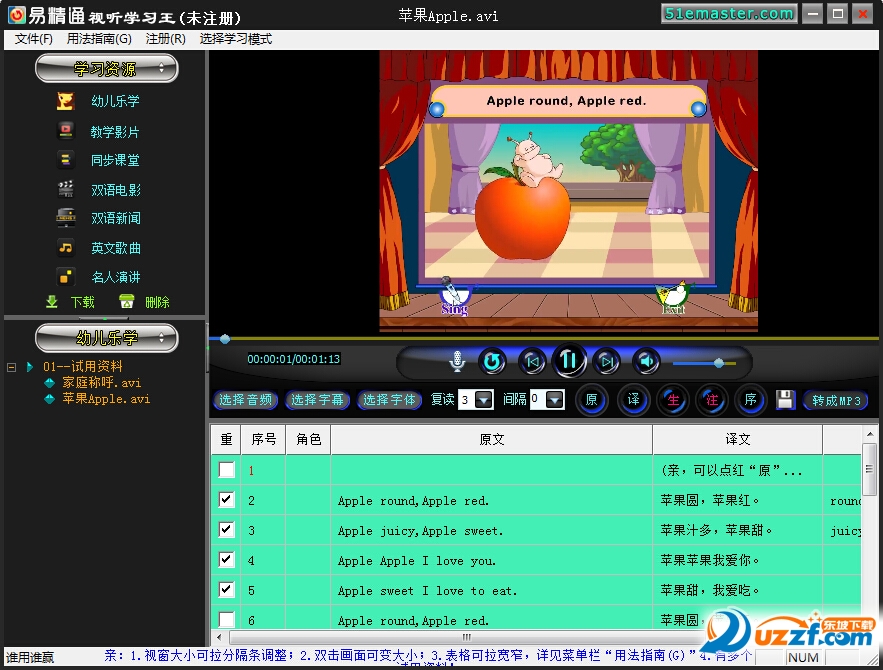The width and height of the screenshot is (883, 670).
Task: Click the floppy disk save icon
Action: coord(785,400)
